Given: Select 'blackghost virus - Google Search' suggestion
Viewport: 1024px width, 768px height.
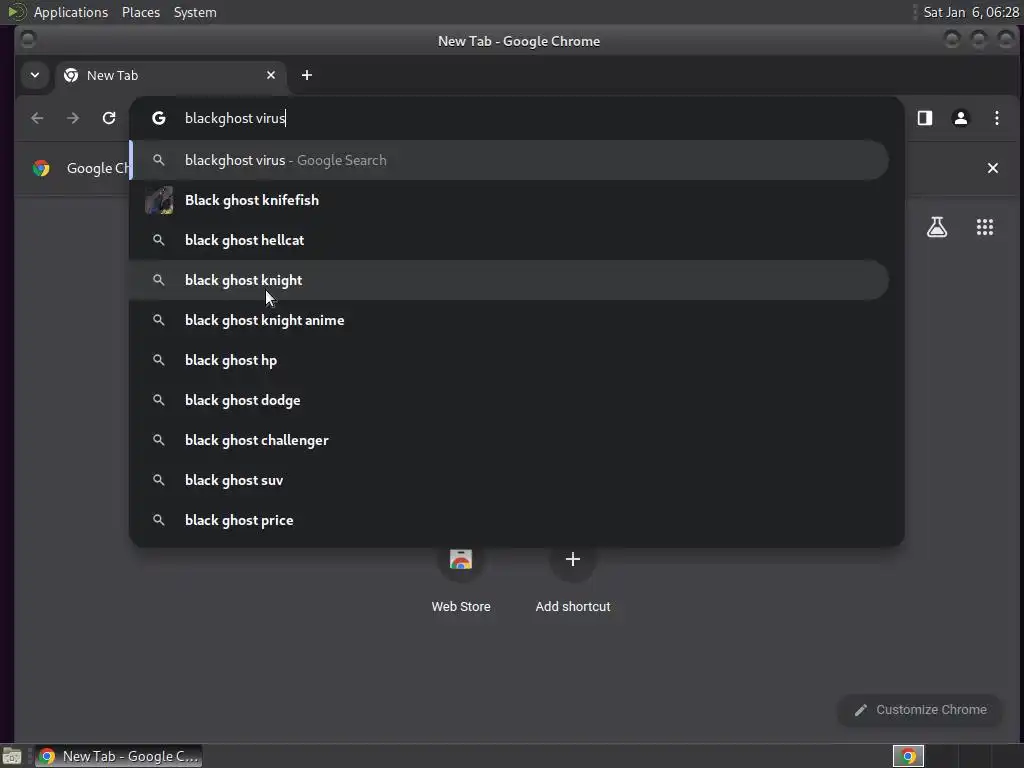Looking at the screenshot, I should (509, 160).
